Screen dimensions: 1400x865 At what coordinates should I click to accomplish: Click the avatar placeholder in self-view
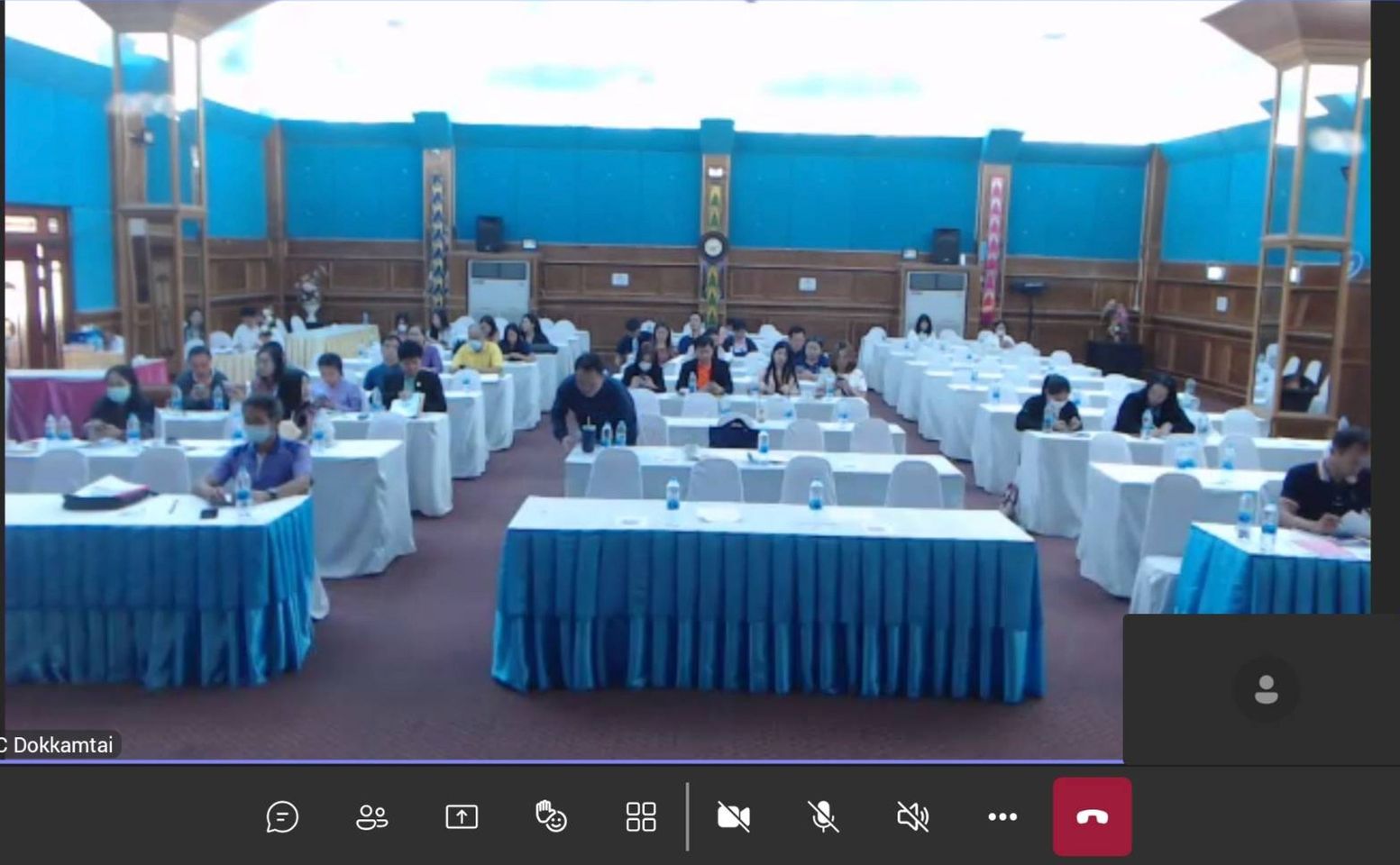tap(1266, 689)
